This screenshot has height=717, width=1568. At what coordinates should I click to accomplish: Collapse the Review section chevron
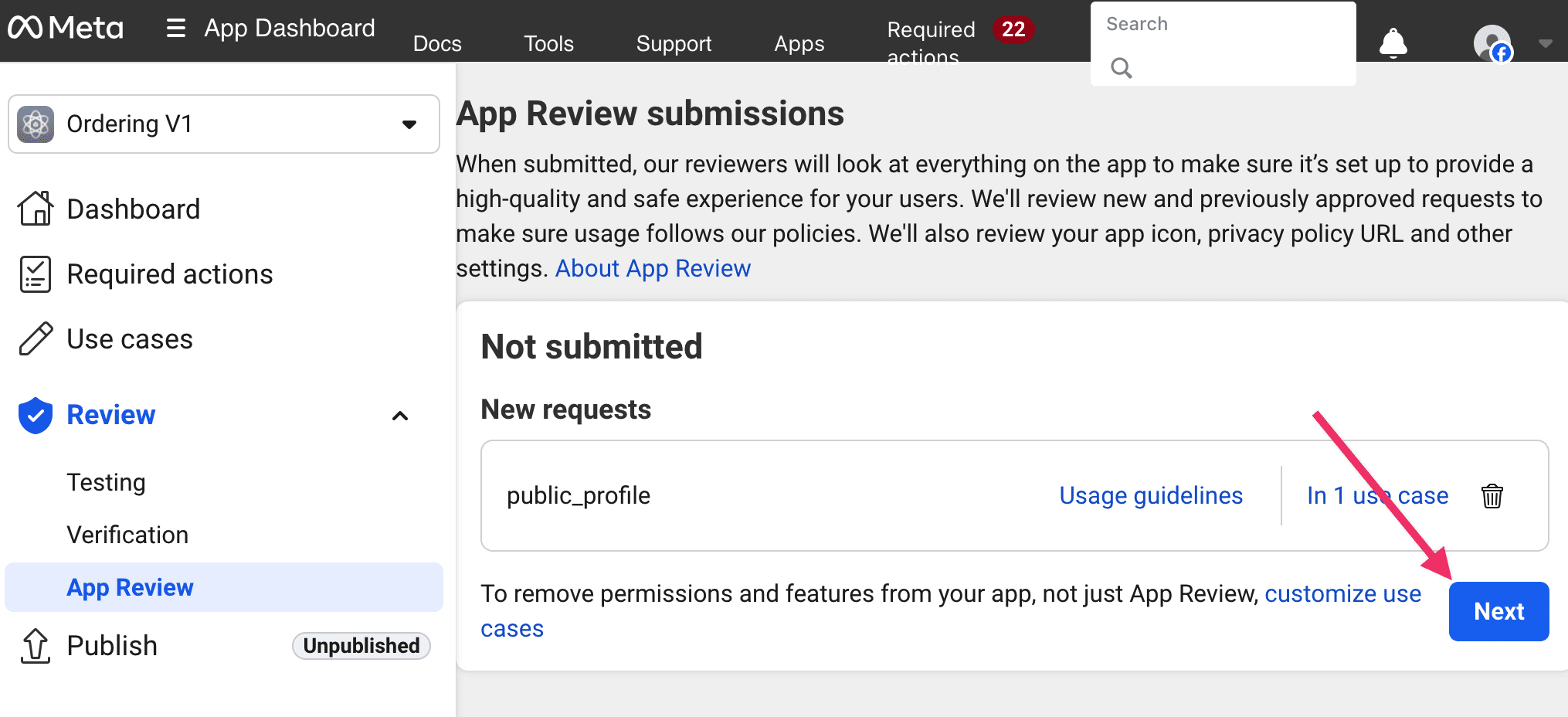(400, 416)
